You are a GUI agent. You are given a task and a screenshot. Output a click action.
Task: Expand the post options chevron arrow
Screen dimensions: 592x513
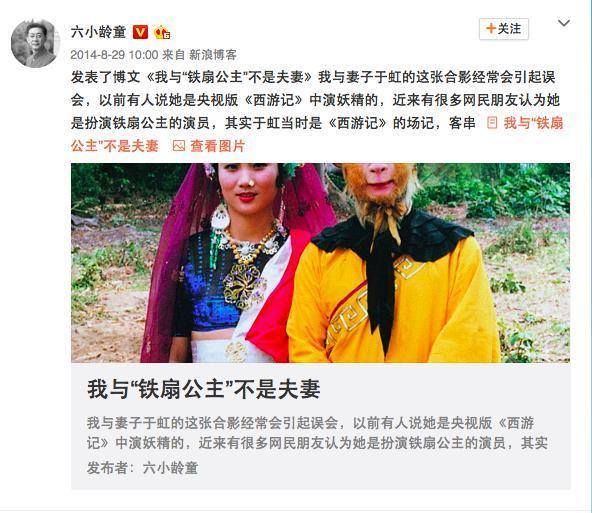564,23
